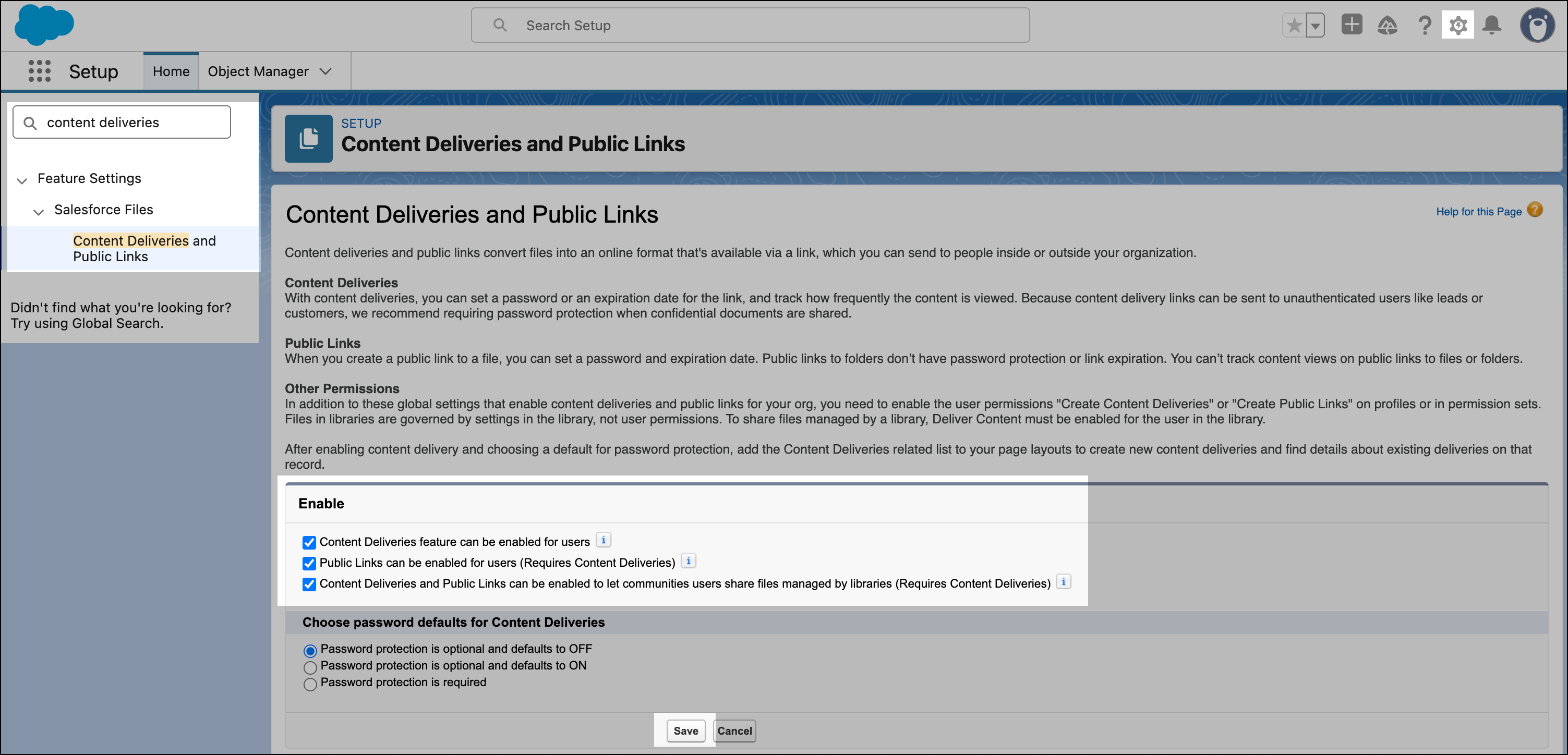Viewport: 1568px width, 755px height.
Task: Click info icon next to communities users option
Action: coord(1064,581)
